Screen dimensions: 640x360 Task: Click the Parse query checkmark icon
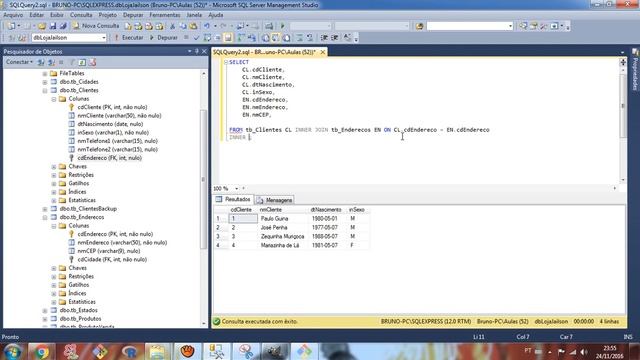(196, 38)
